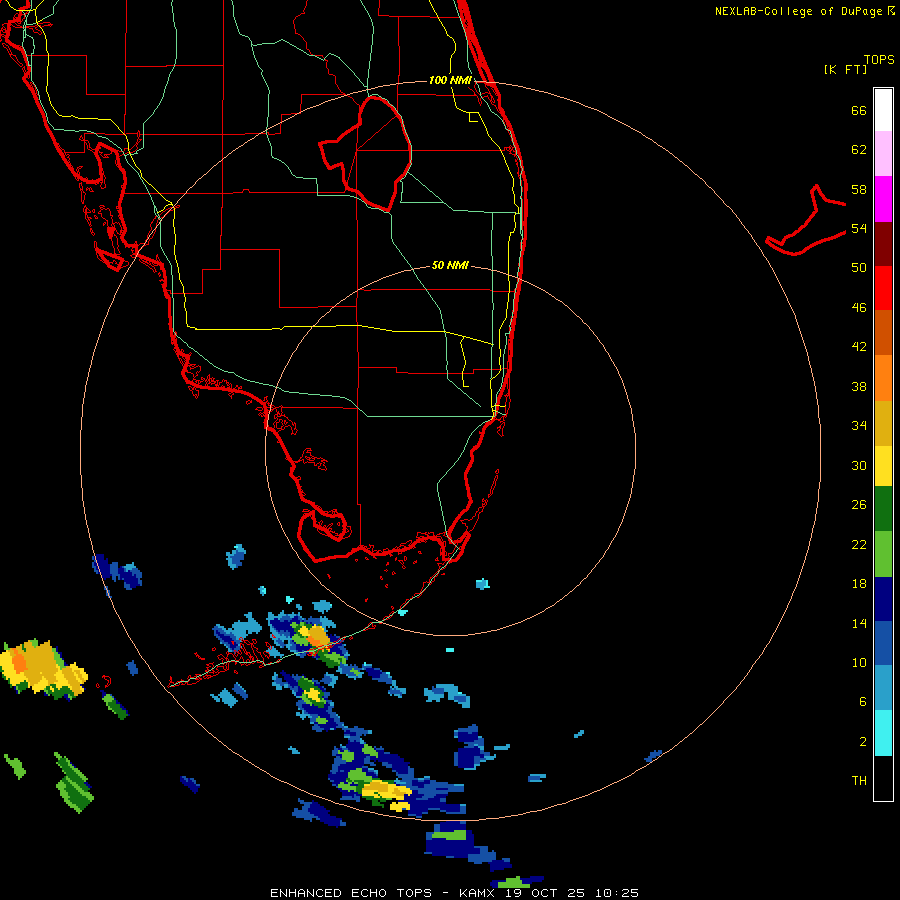Viewport: 900px width, 900px height.
Task: Select the medium blue legend swatch
Action: [x=883, y=643]
